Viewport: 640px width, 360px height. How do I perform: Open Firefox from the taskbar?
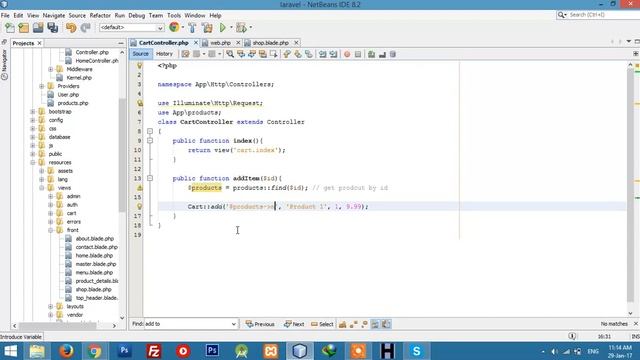[66, 351]
